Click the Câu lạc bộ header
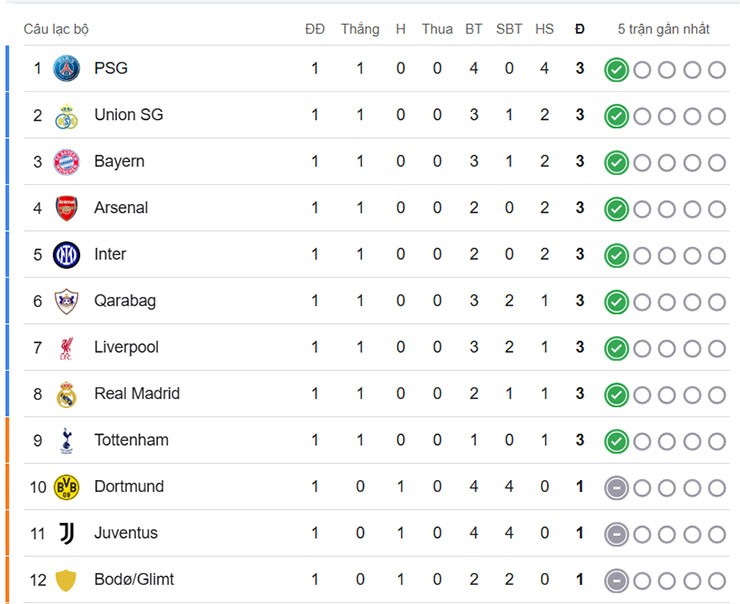This screenshot has width=740, height=604. [56, 29]
